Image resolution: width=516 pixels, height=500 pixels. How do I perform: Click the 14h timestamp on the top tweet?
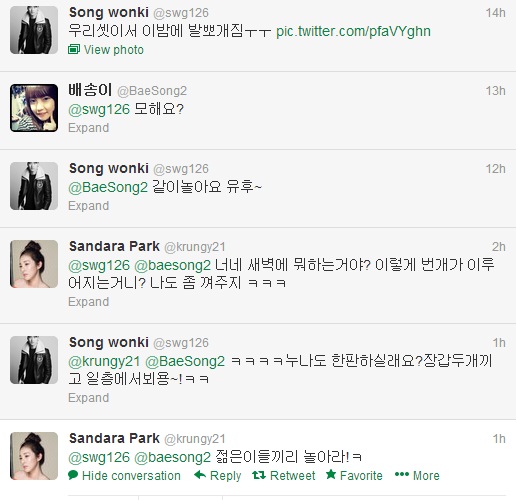[496, 13]
